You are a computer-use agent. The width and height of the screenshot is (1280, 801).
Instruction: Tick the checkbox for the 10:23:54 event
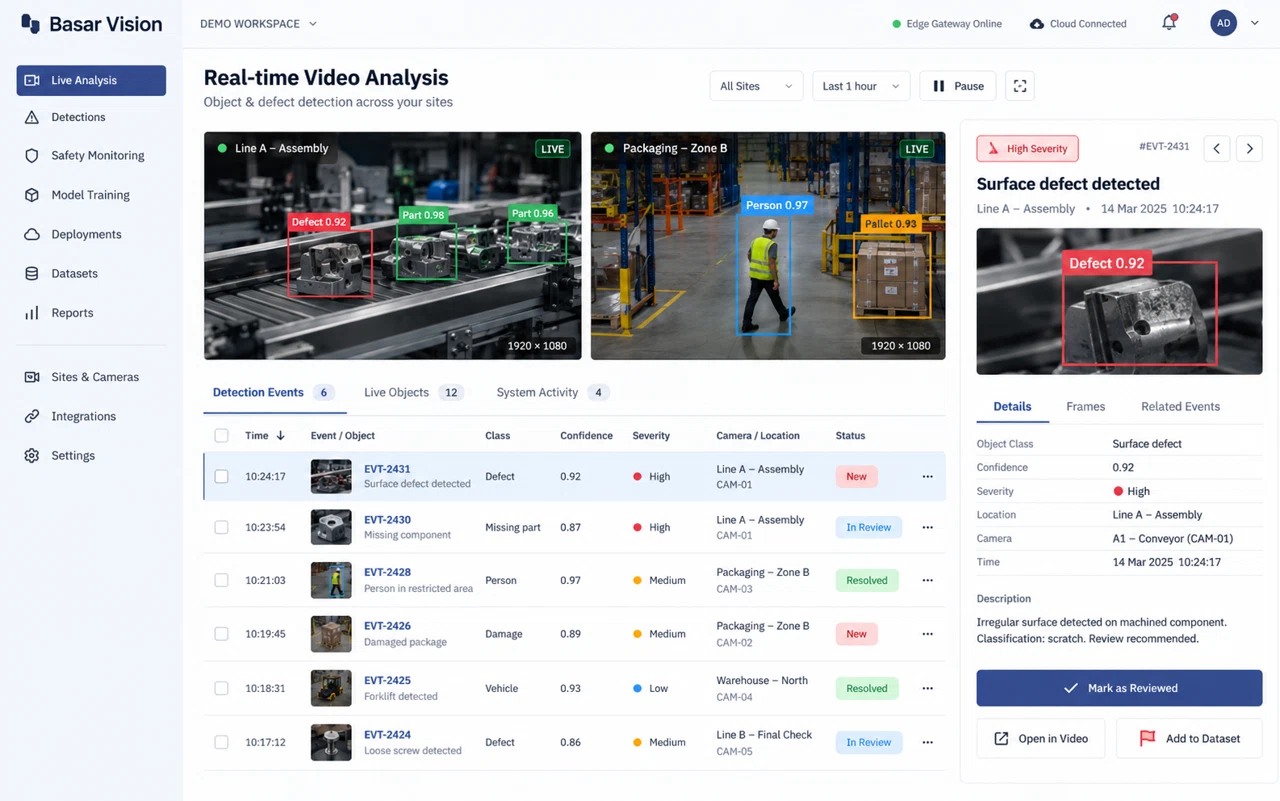[222, 527]
